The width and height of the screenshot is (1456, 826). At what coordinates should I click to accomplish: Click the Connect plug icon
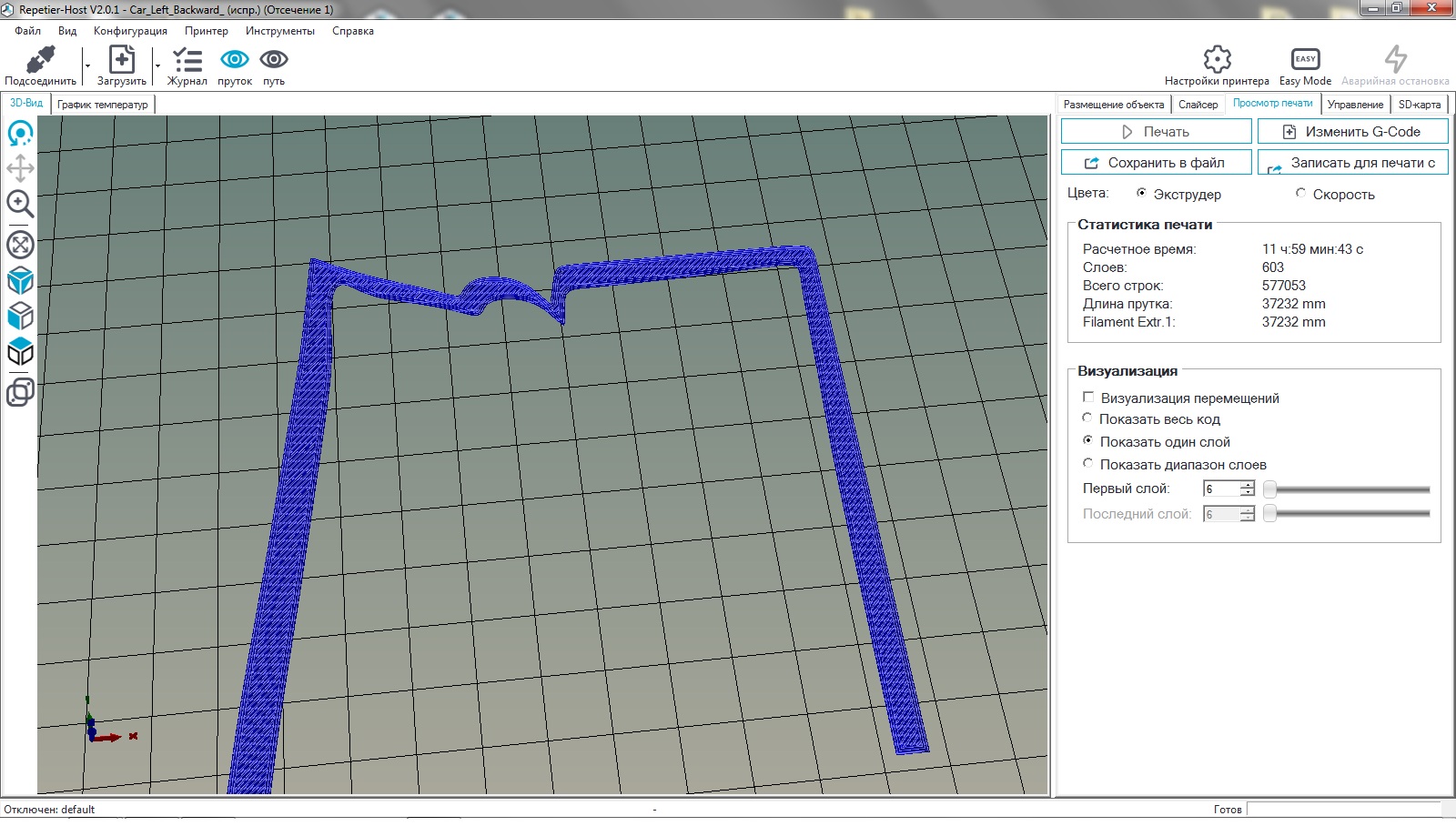40,61
